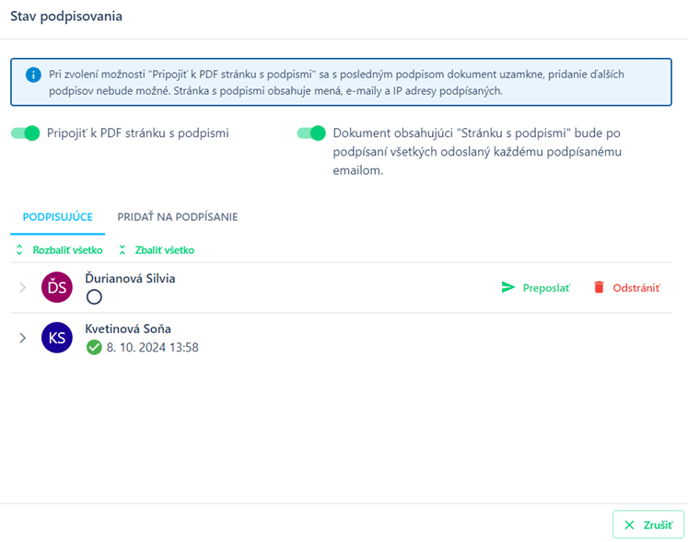Switch to the PRIDAŤ NA PODPÍSANIE tab

[x=177, y=217]
